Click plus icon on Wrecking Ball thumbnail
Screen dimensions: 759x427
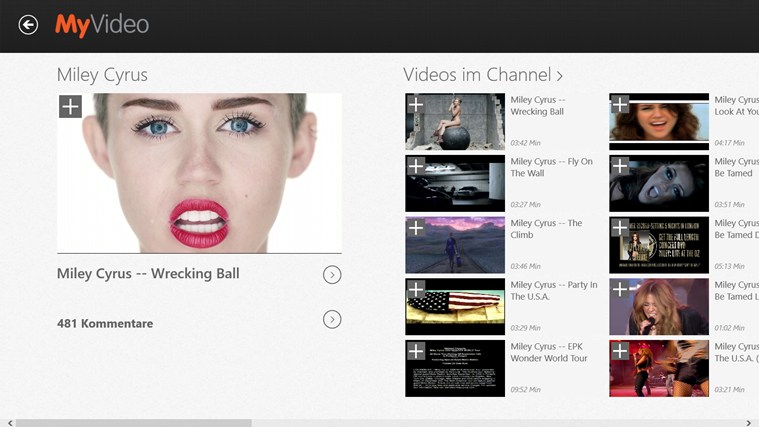pyautogui.click(x=416, y=104)
